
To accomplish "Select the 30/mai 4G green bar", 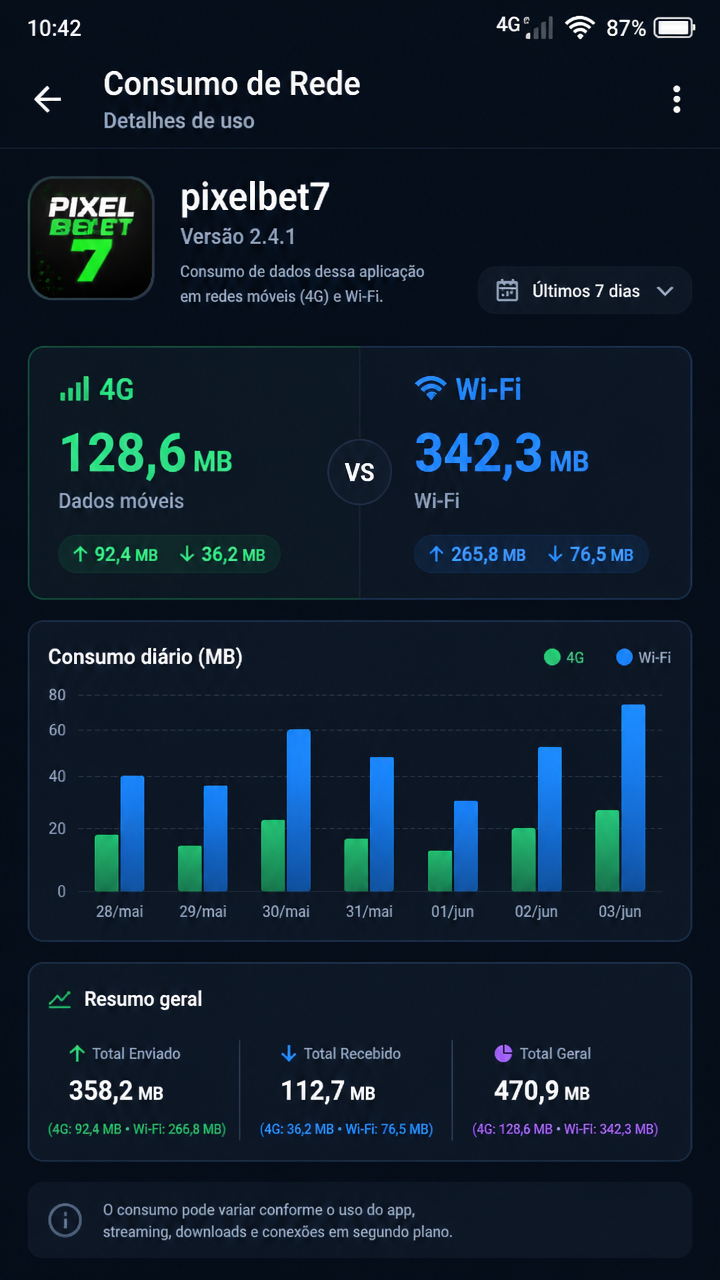I will pyautogui.click(x=273, y=856).
